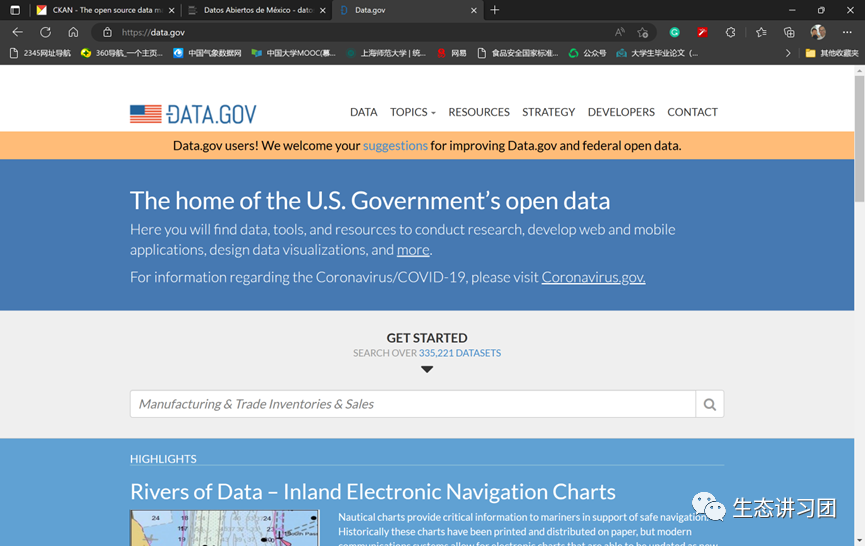Viewport: 865px width, 546px height.
Task: Click the dataset search input field
Action: point(413,404)
